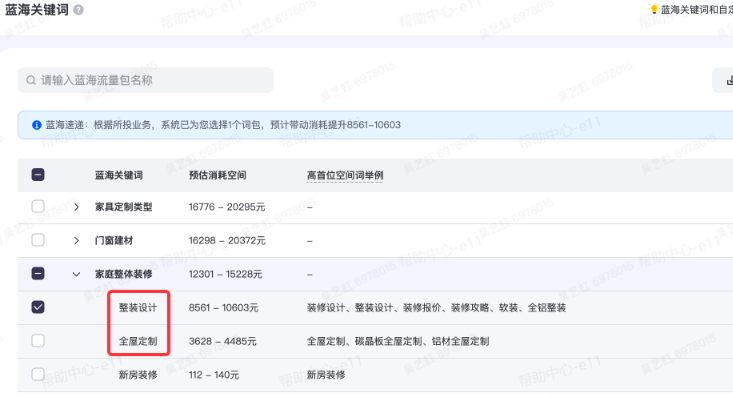Click the 蓝海关键词 page title
The height and width of the screenshot is (398, 733).
(x=36, y=10)
